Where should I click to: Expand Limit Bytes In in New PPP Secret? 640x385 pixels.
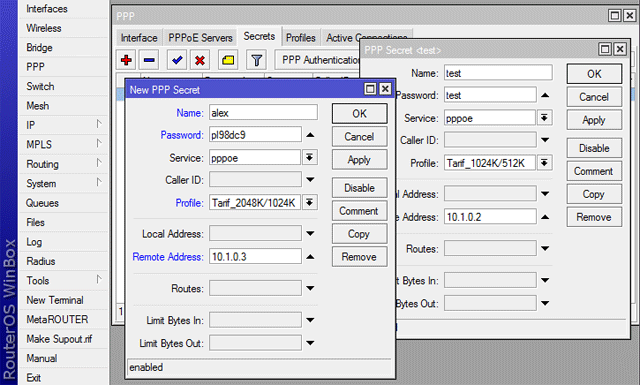click(x=310, y=320)
